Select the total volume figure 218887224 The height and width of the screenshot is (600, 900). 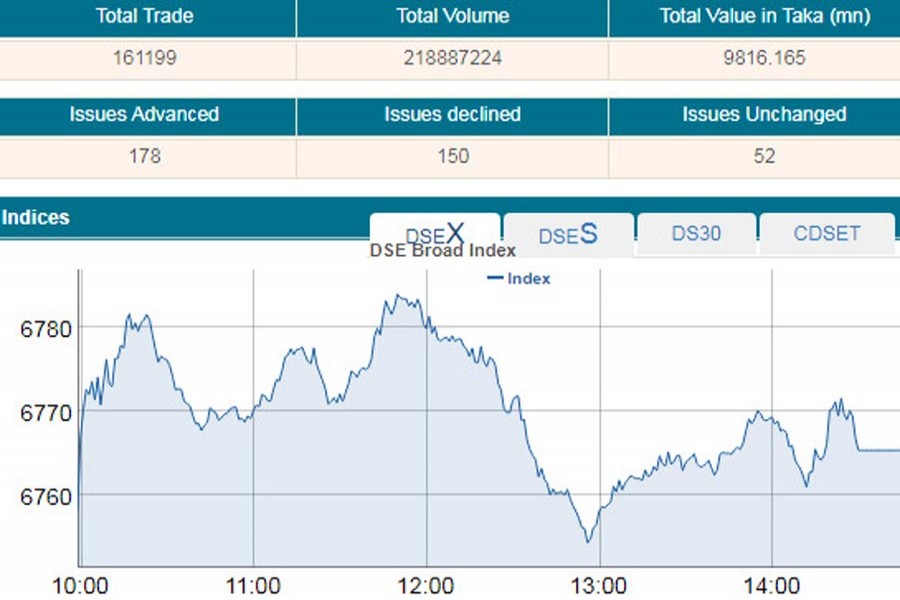pyautogui.click(x=452, y=58)
